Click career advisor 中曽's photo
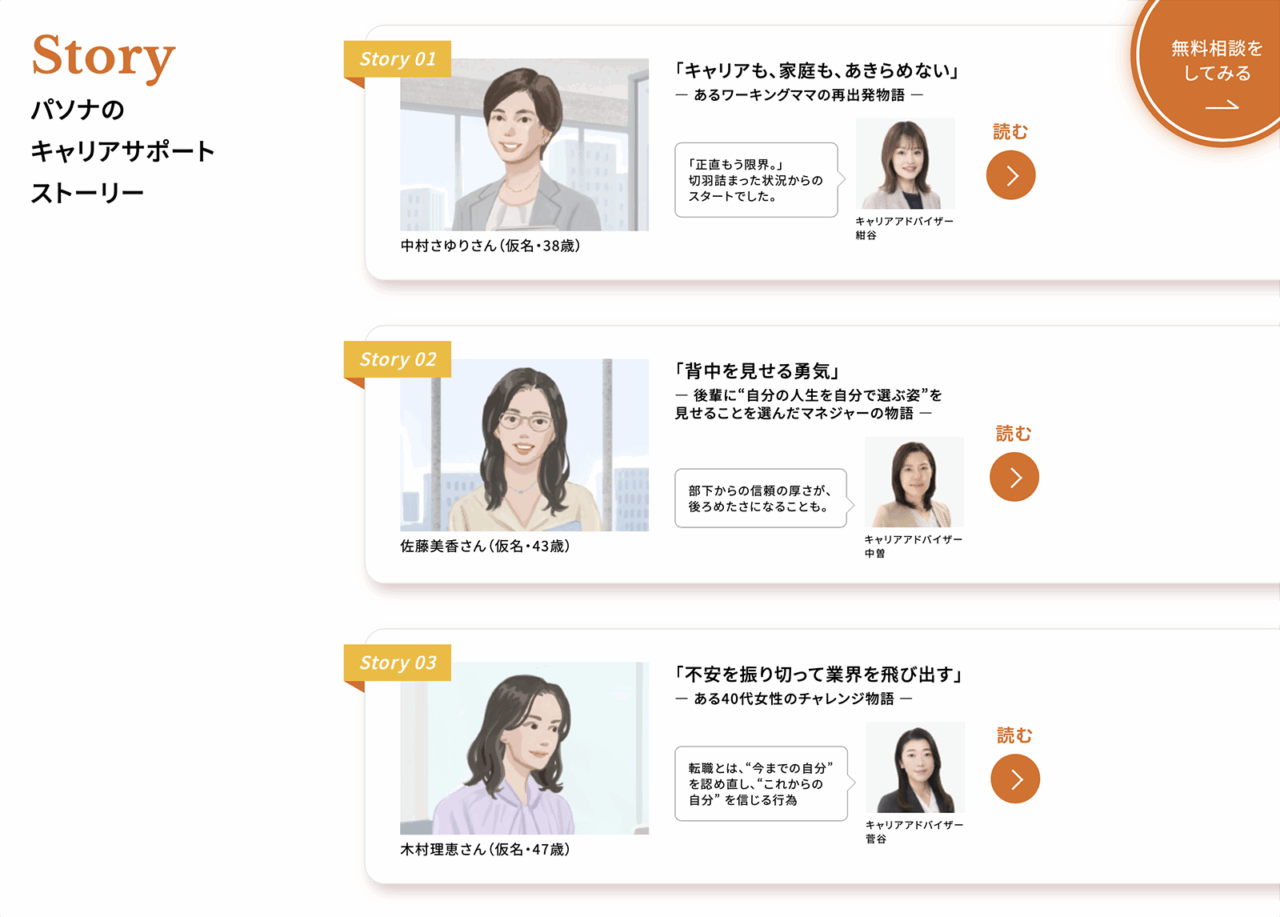 click(x=914, y=482)
